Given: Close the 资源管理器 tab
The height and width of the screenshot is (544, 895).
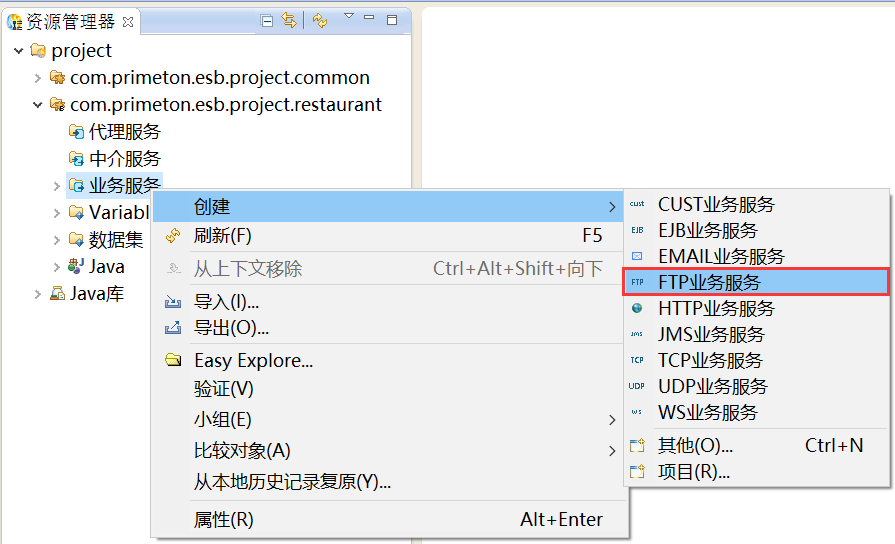Looking at the screenshot, I should [x=128, y=21].
